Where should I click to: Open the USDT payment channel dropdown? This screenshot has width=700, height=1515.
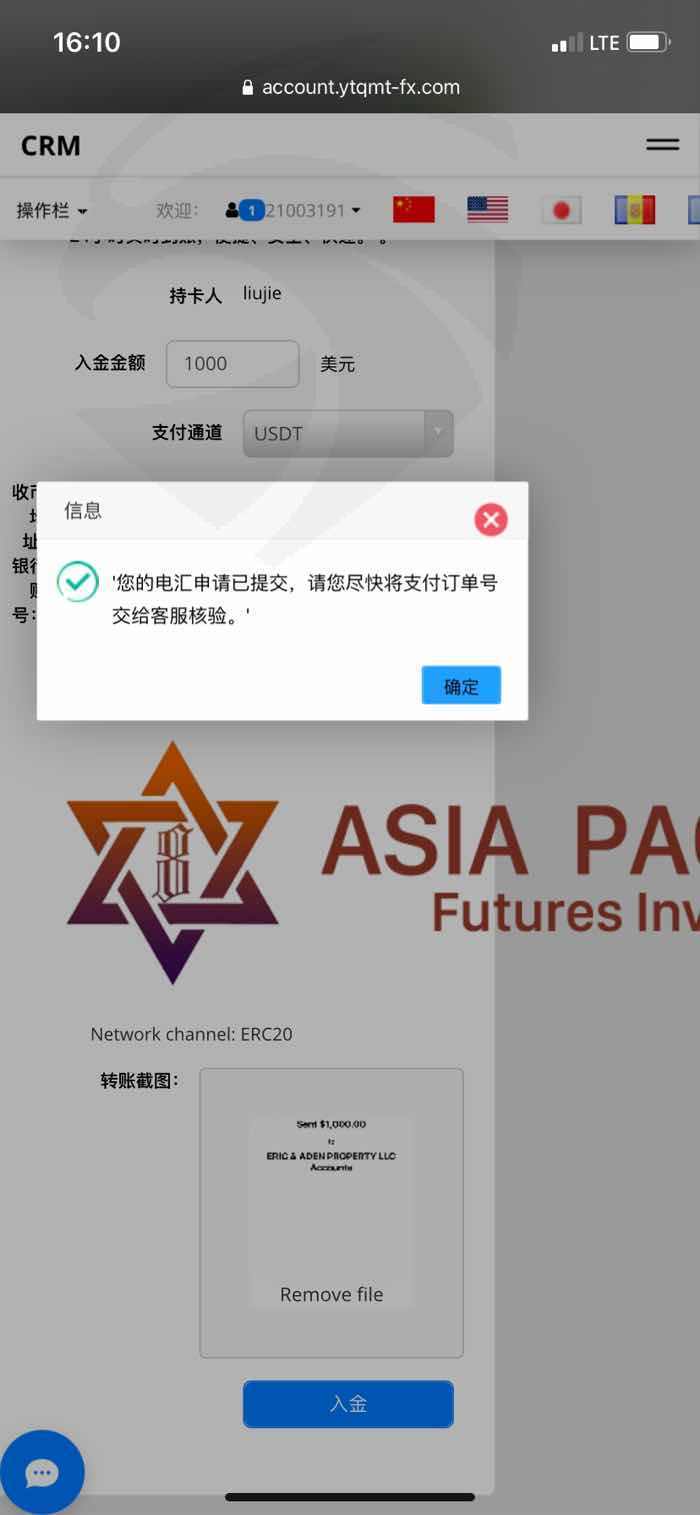pyautogui.click(x=348, y=434)
